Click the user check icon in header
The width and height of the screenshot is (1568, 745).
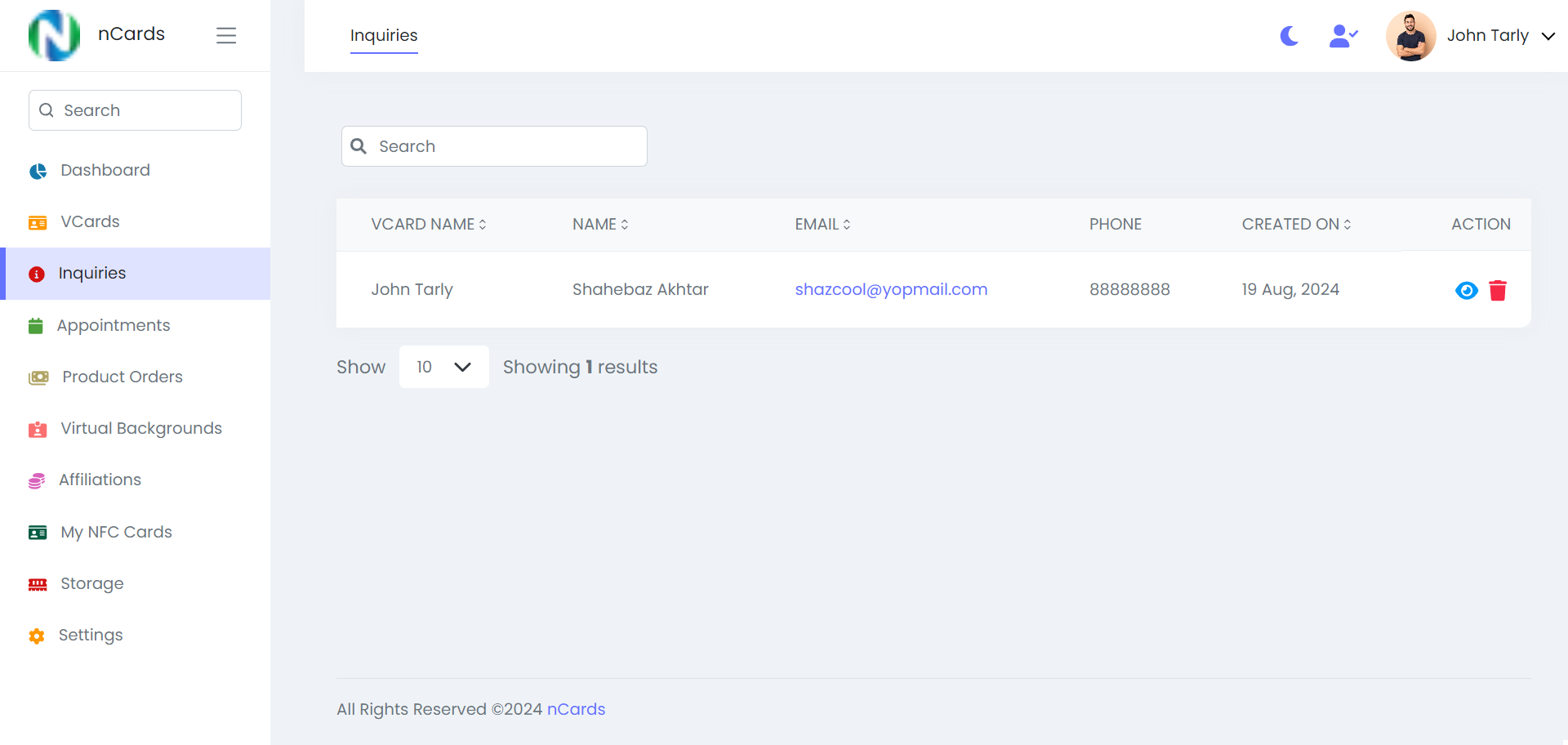(1343, 36)
